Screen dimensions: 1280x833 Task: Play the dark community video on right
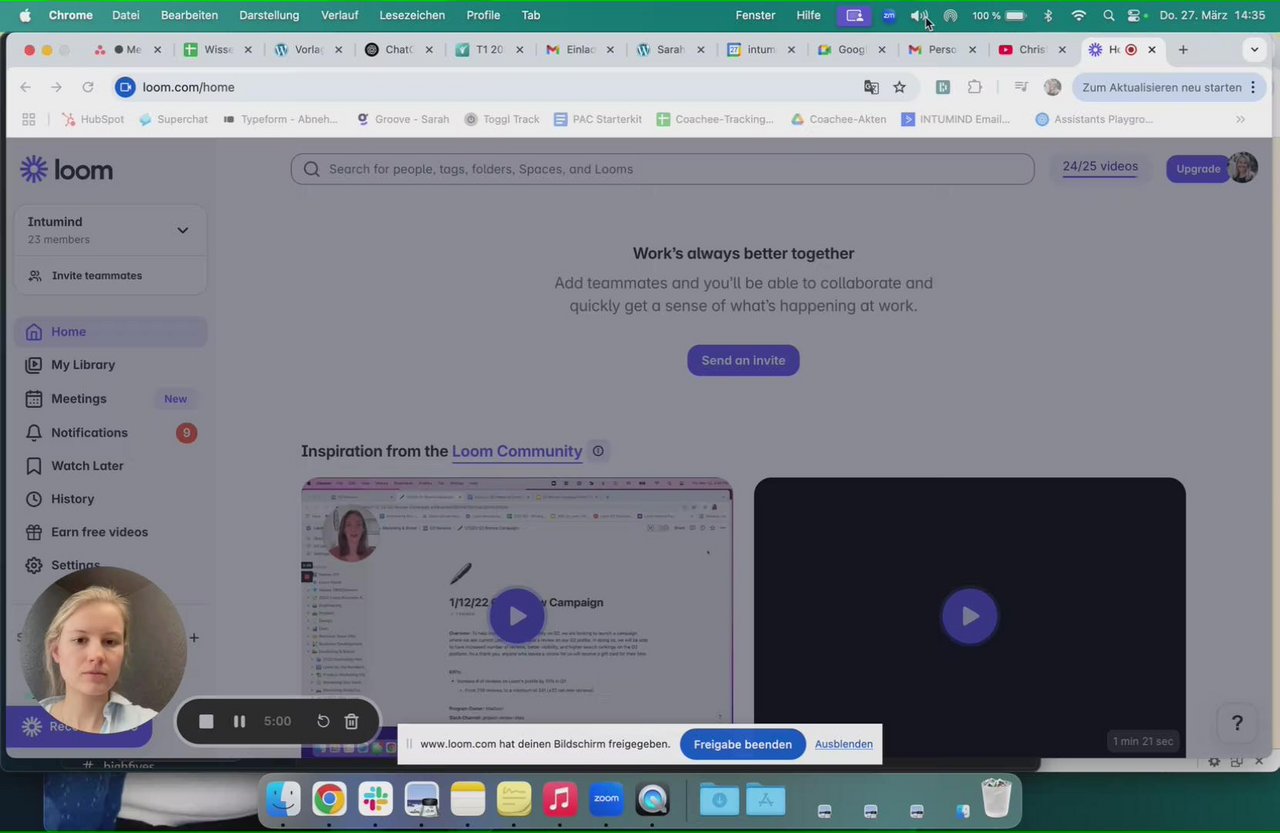click(x=969, y=616)
